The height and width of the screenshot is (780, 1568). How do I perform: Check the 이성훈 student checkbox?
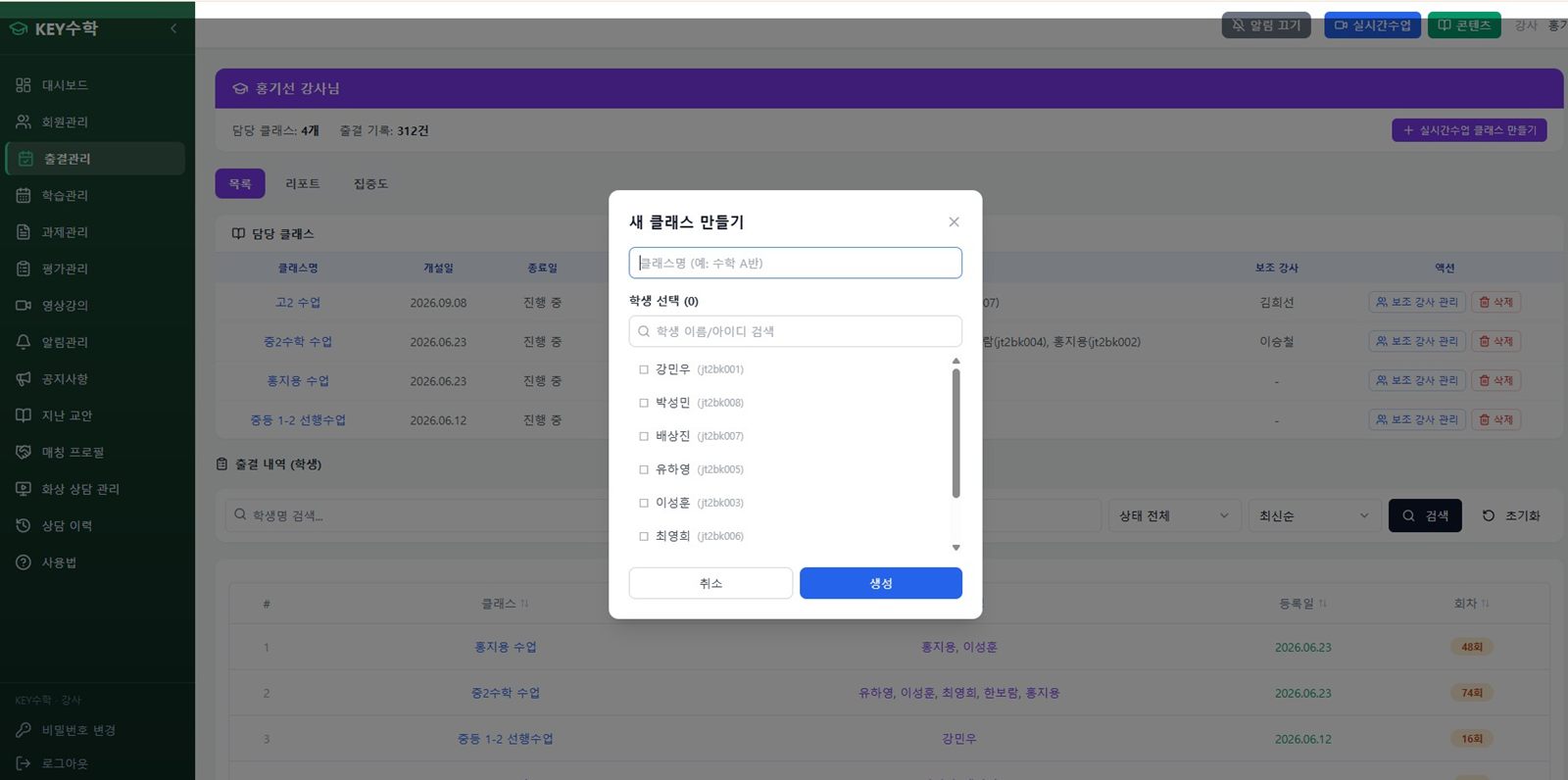point(644,503)
